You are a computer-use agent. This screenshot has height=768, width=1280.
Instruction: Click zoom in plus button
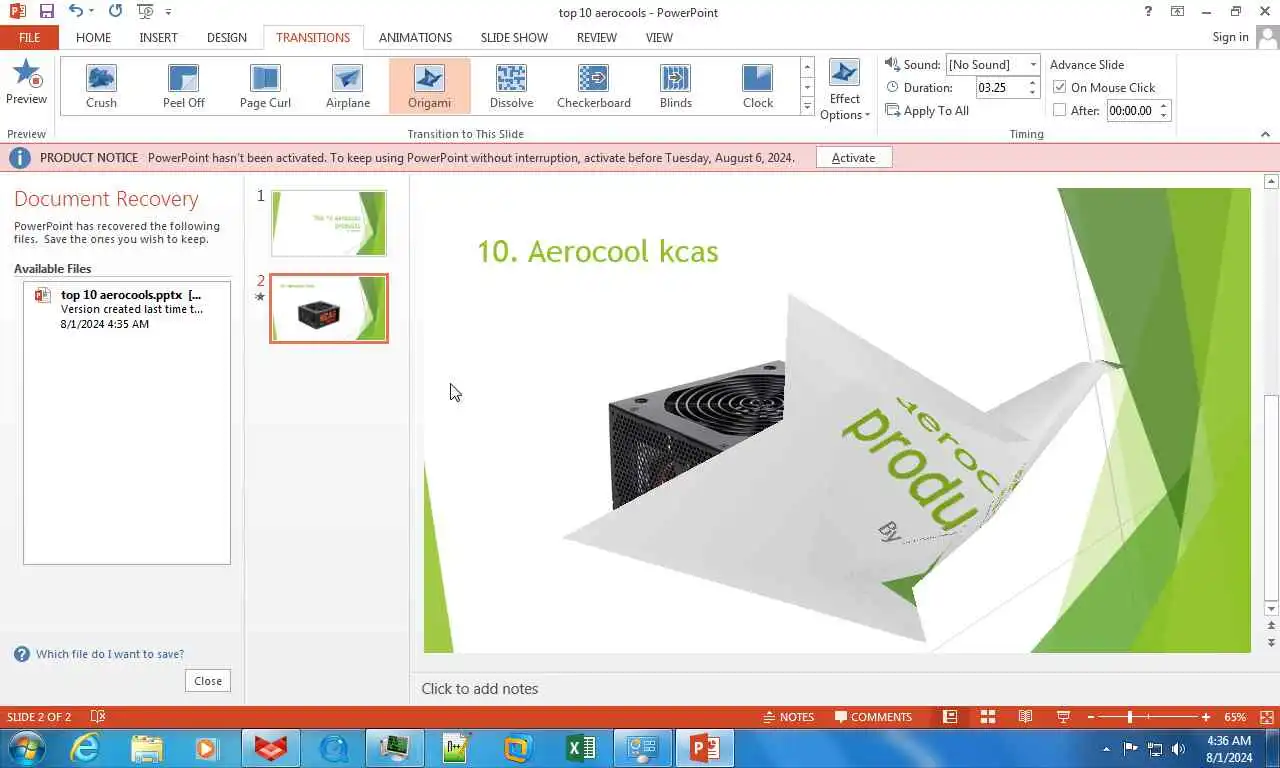pyautogui.click(x=1206, y=717)
